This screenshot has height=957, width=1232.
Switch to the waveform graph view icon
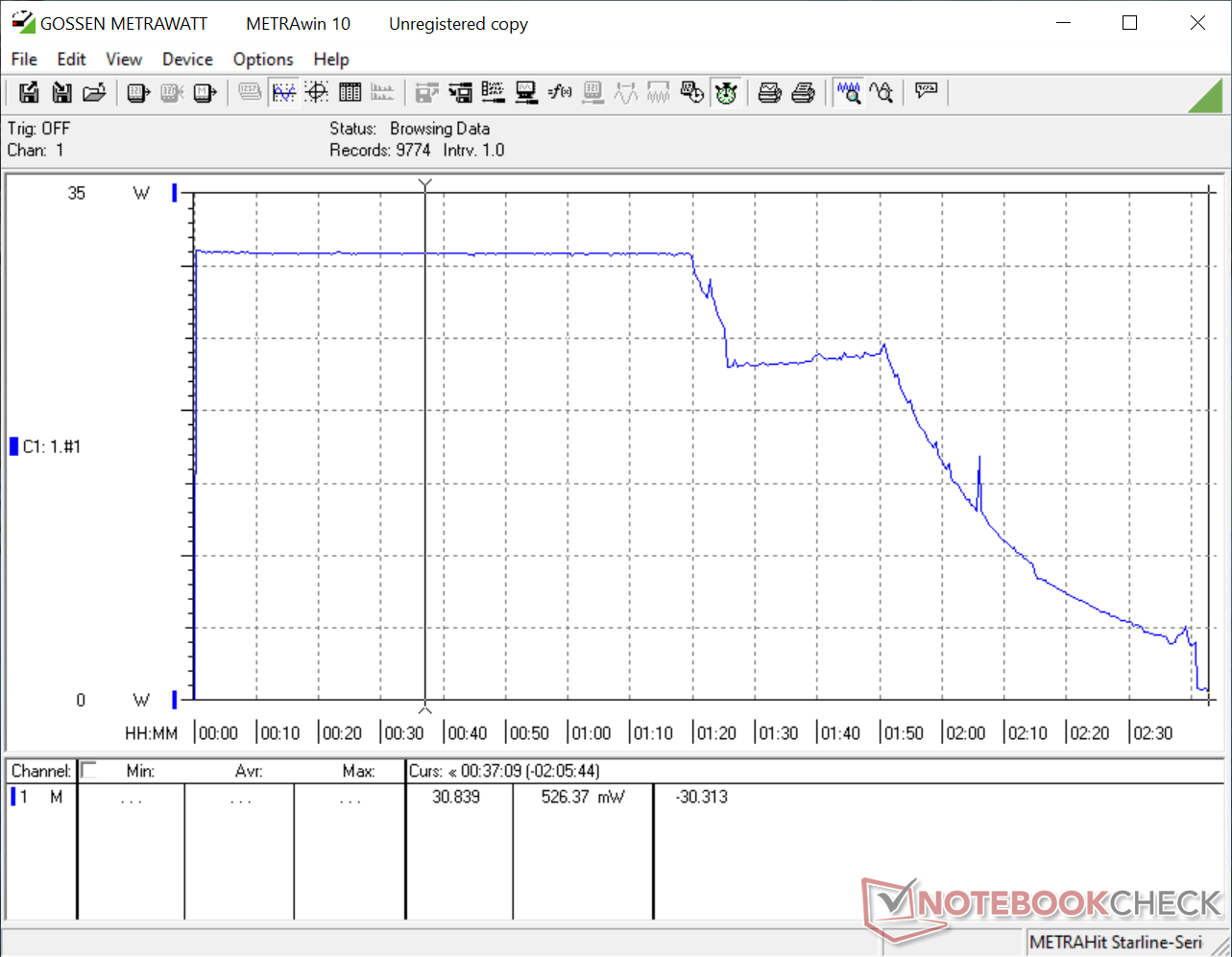[283, 92]
